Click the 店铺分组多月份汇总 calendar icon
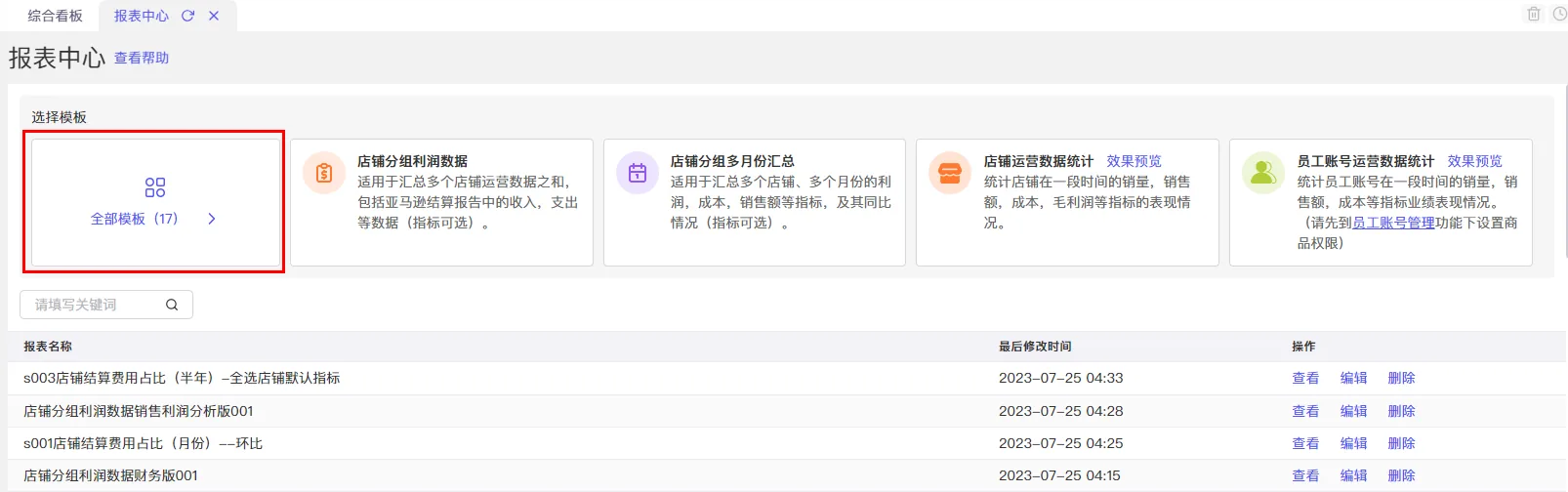Image resolution: width=1568 pixels, height=492 pixels. [x=638, y=174]
